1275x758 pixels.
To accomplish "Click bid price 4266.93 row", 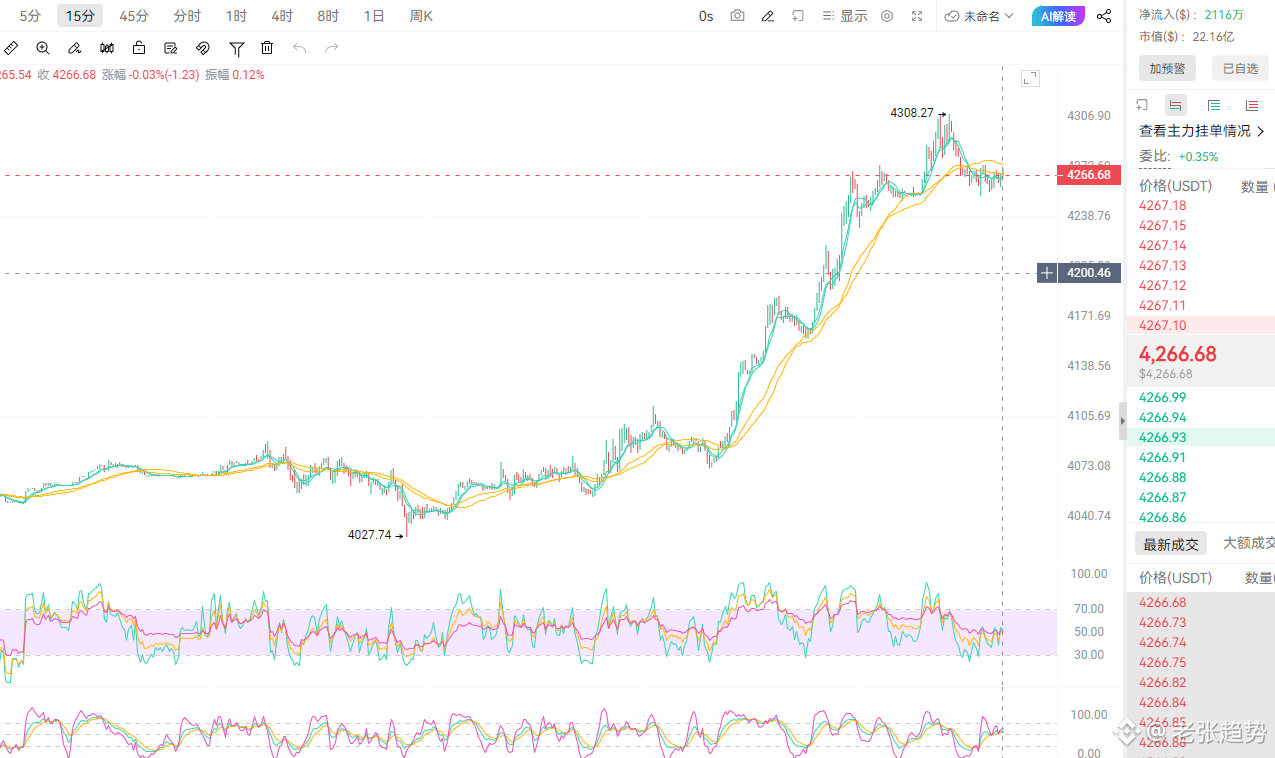I will tap(1201, 437).
